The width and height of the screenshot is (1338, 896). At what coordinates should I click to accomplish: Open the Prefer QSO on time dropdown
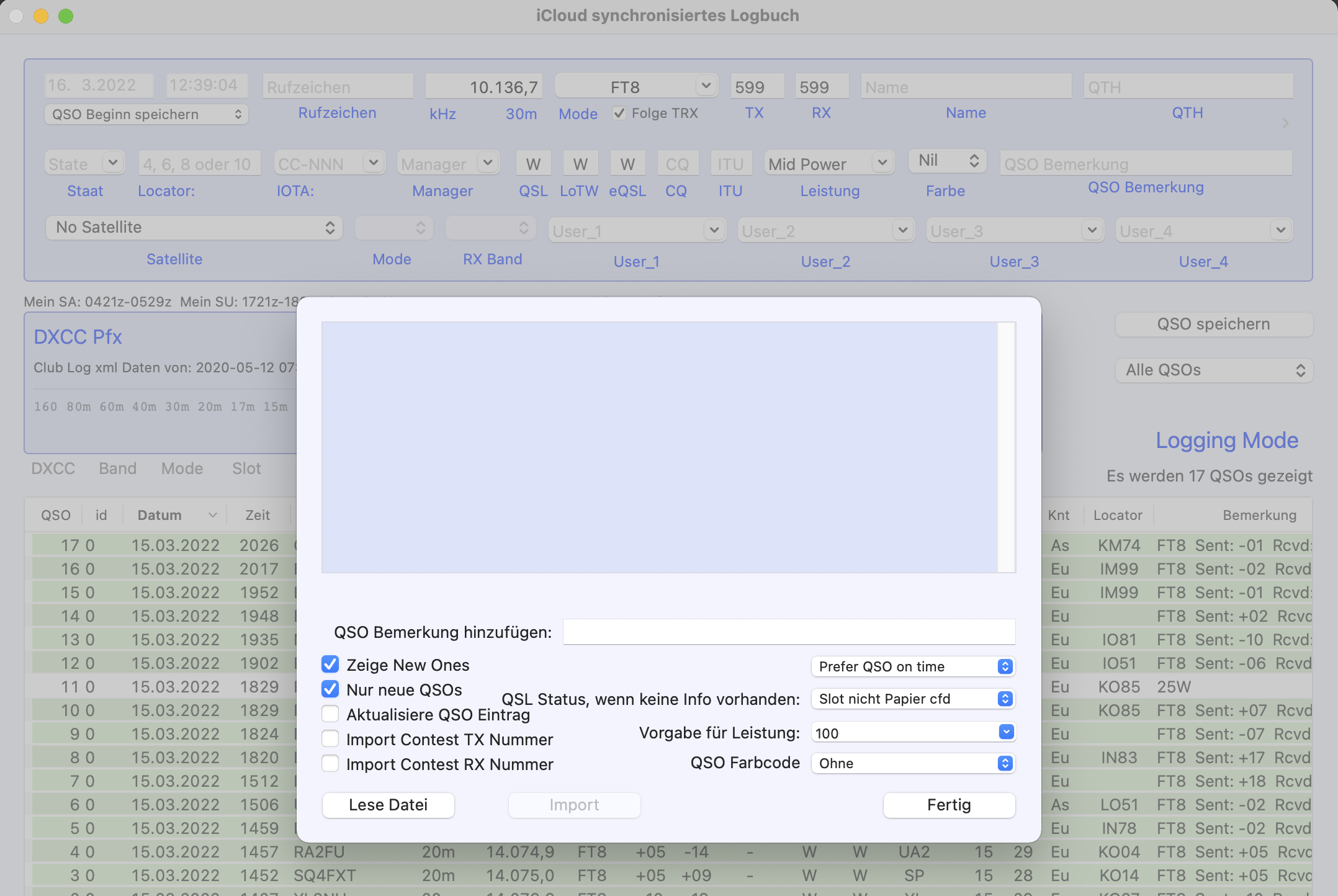pyautogui.click(x=913, y=666)
